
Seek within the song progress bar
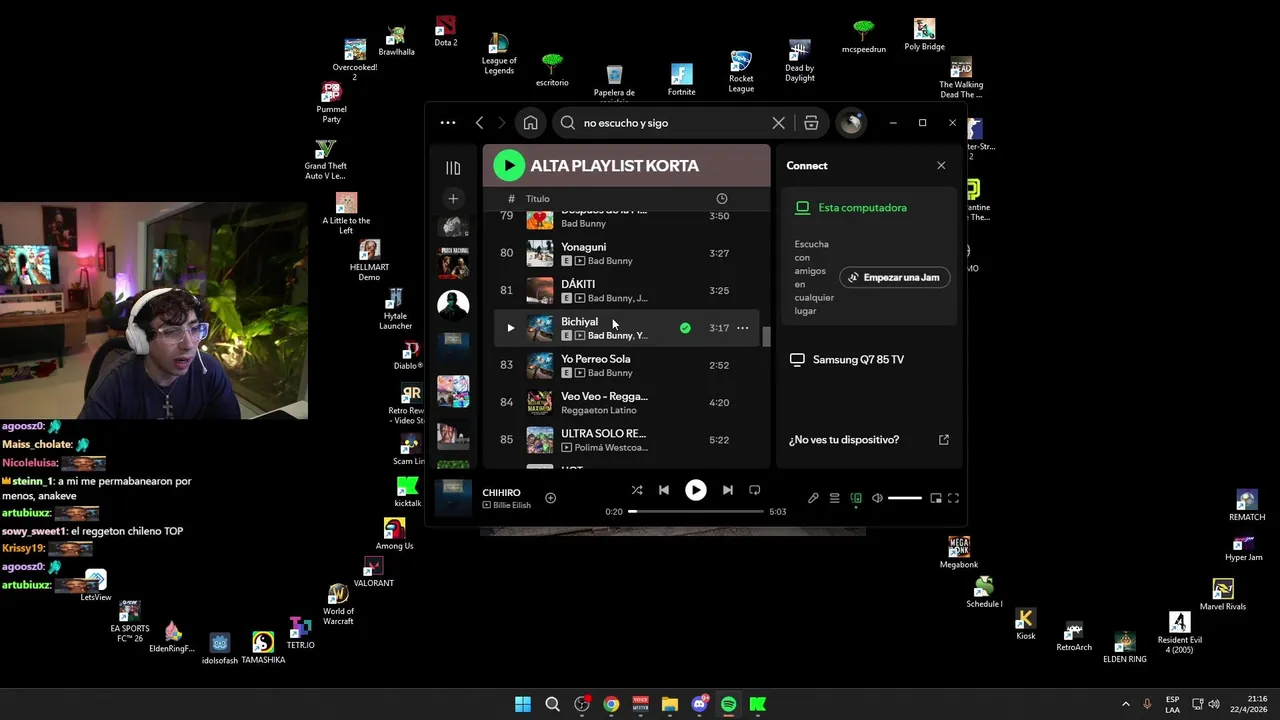tap(696, 512)
